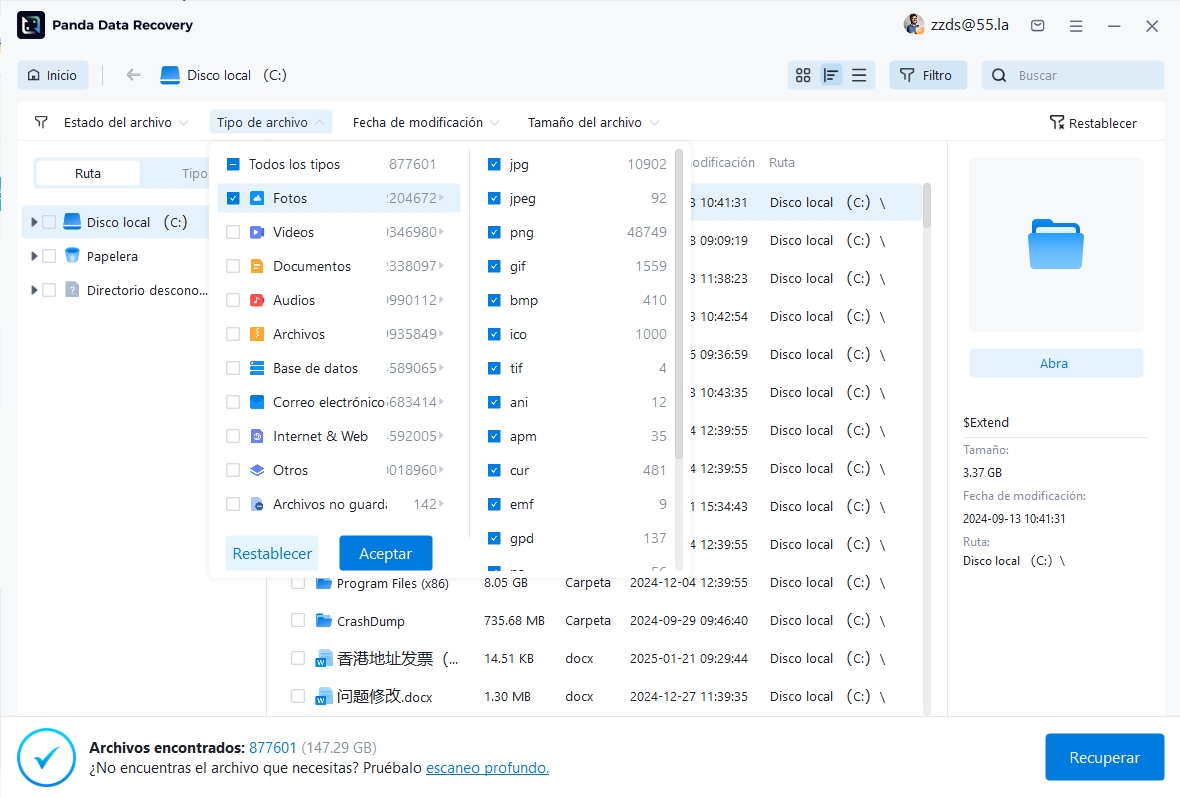Click the filter funnel beside Estado del archivo
This screenshot has width=1180, height=798.
[41, 122]
